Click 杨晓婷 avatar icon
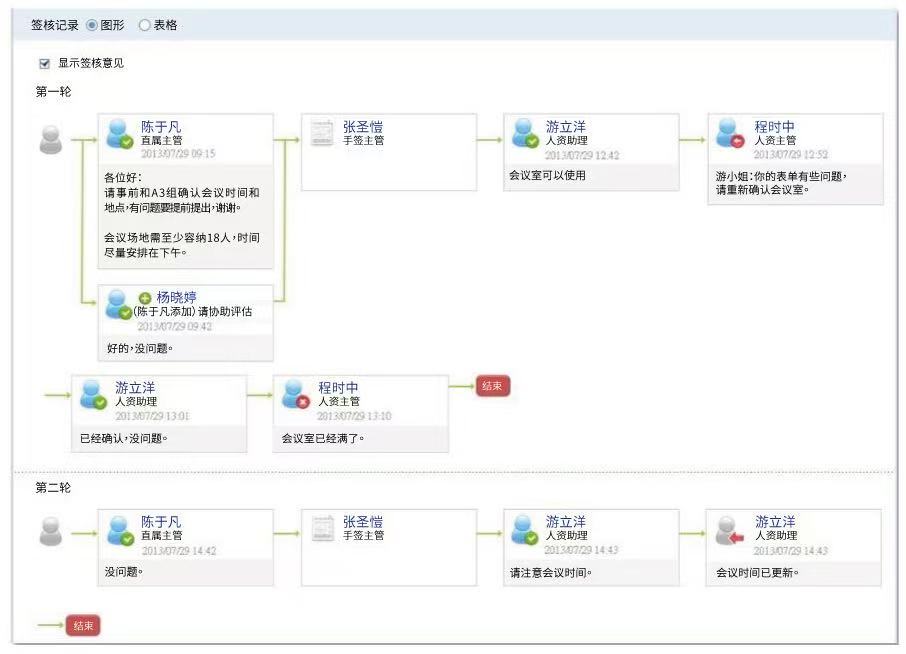Image resolution: width=906 pixels, height=654 pixels. [x=120, y=304]
